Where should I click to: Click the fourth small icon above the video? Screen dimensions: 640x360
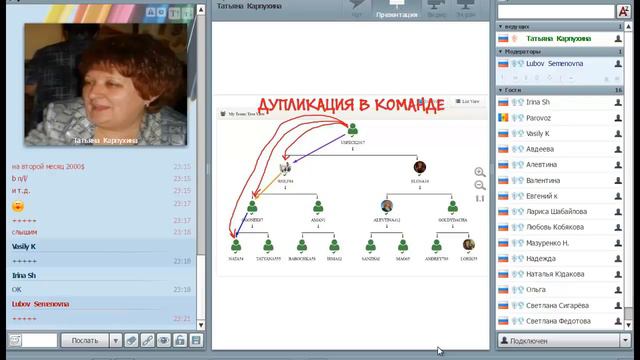(x=187, y=13)
